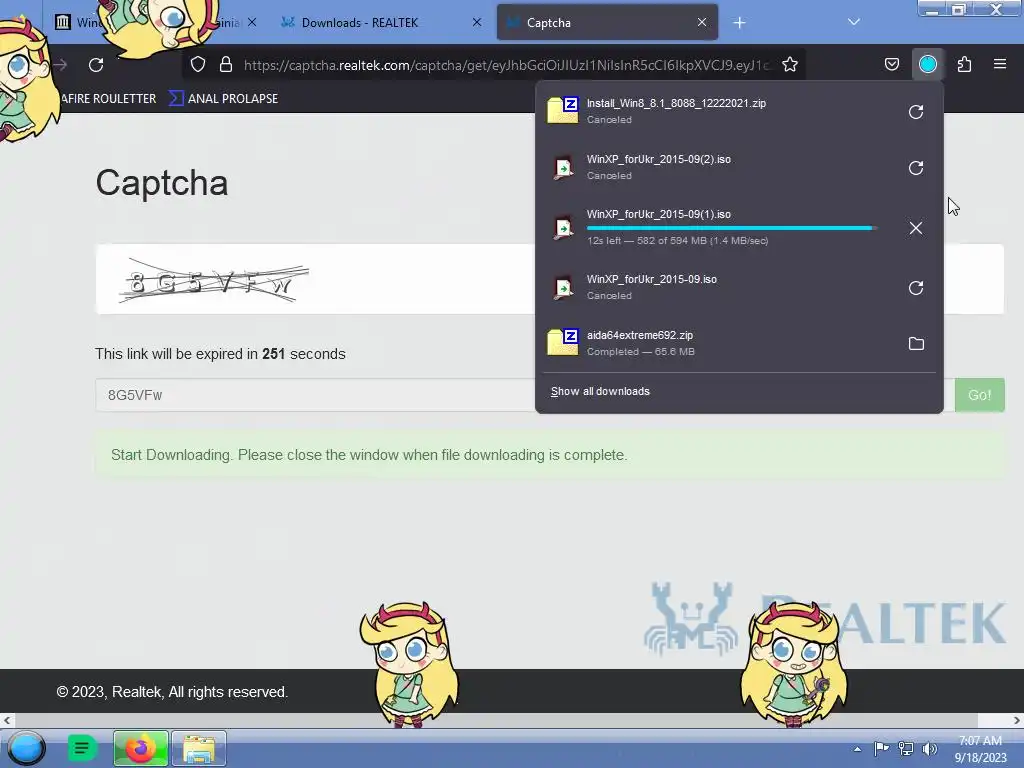Click the address bar URL

pos(506,65)
